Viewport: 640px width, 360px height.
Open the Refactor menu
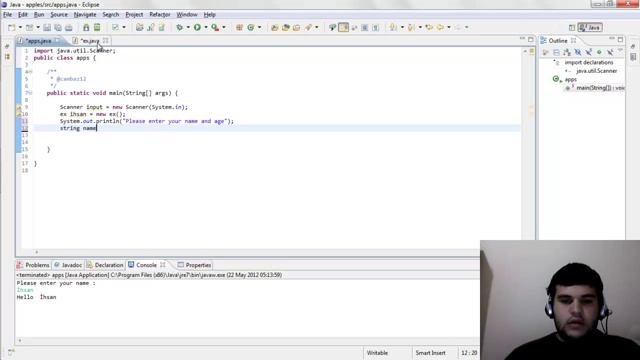[x=160, y=15]
